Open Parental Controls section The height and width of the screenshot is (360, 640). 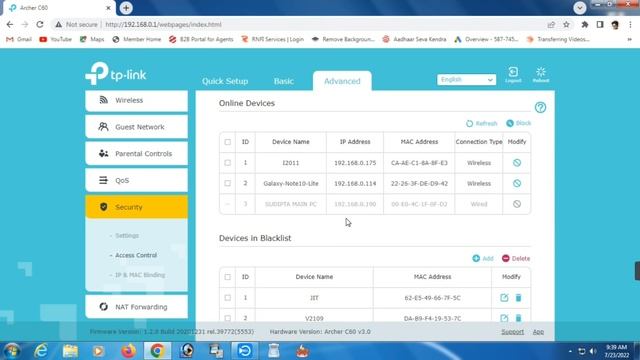pos(136,153)
